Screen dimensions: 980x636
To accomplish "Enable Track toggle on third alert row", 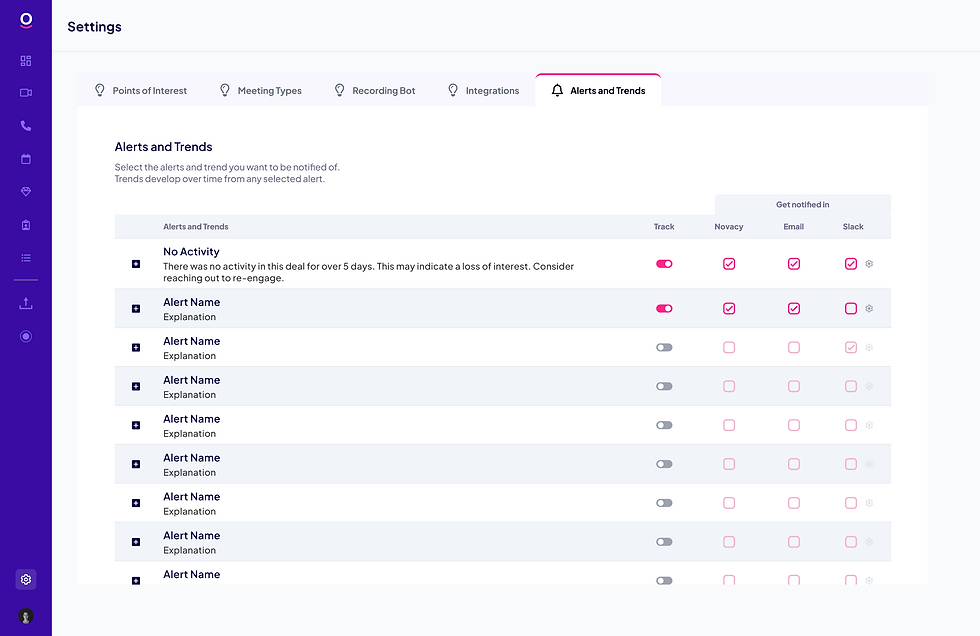I will point(664,347).
